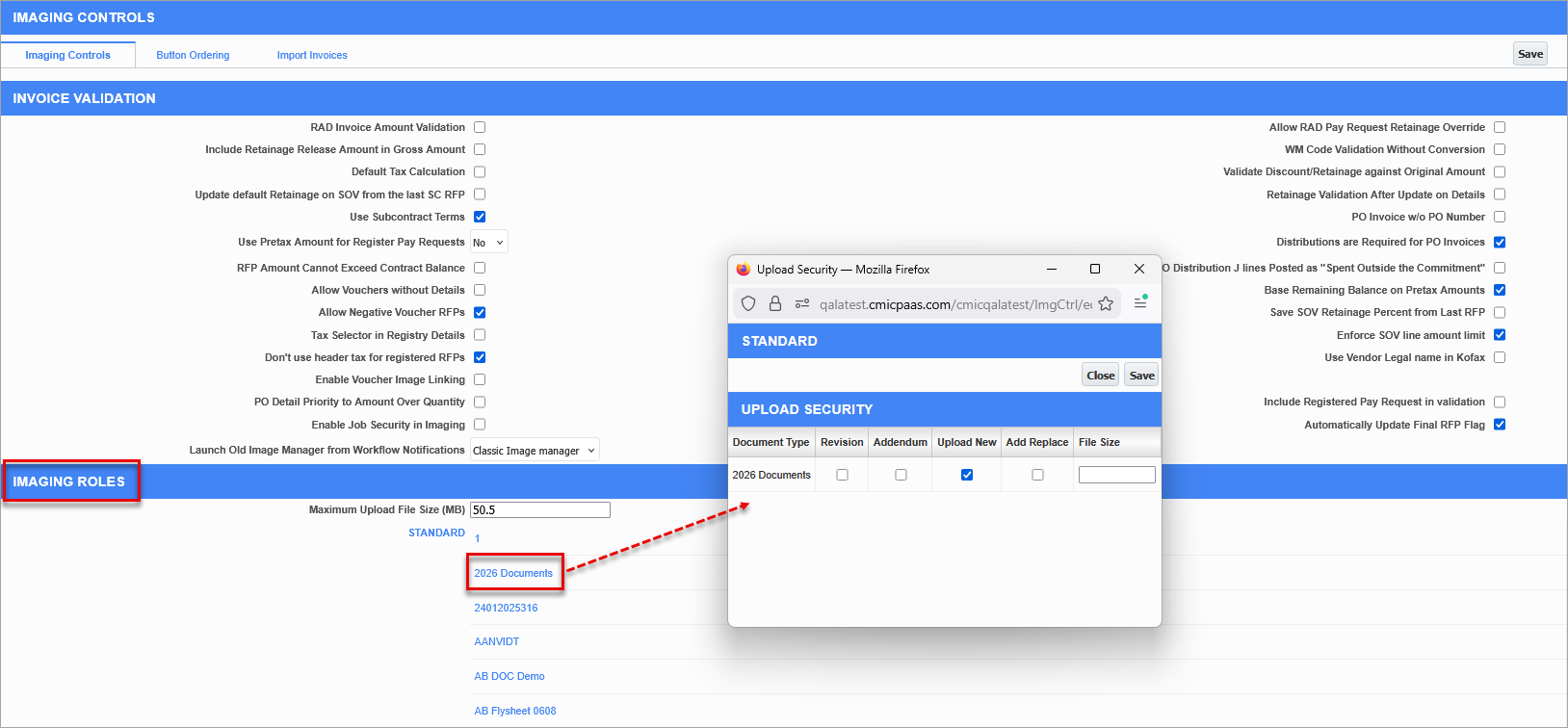Open the 2026 Documents role link
This screenshot has width=1568, height=728.
coord(513,573)
